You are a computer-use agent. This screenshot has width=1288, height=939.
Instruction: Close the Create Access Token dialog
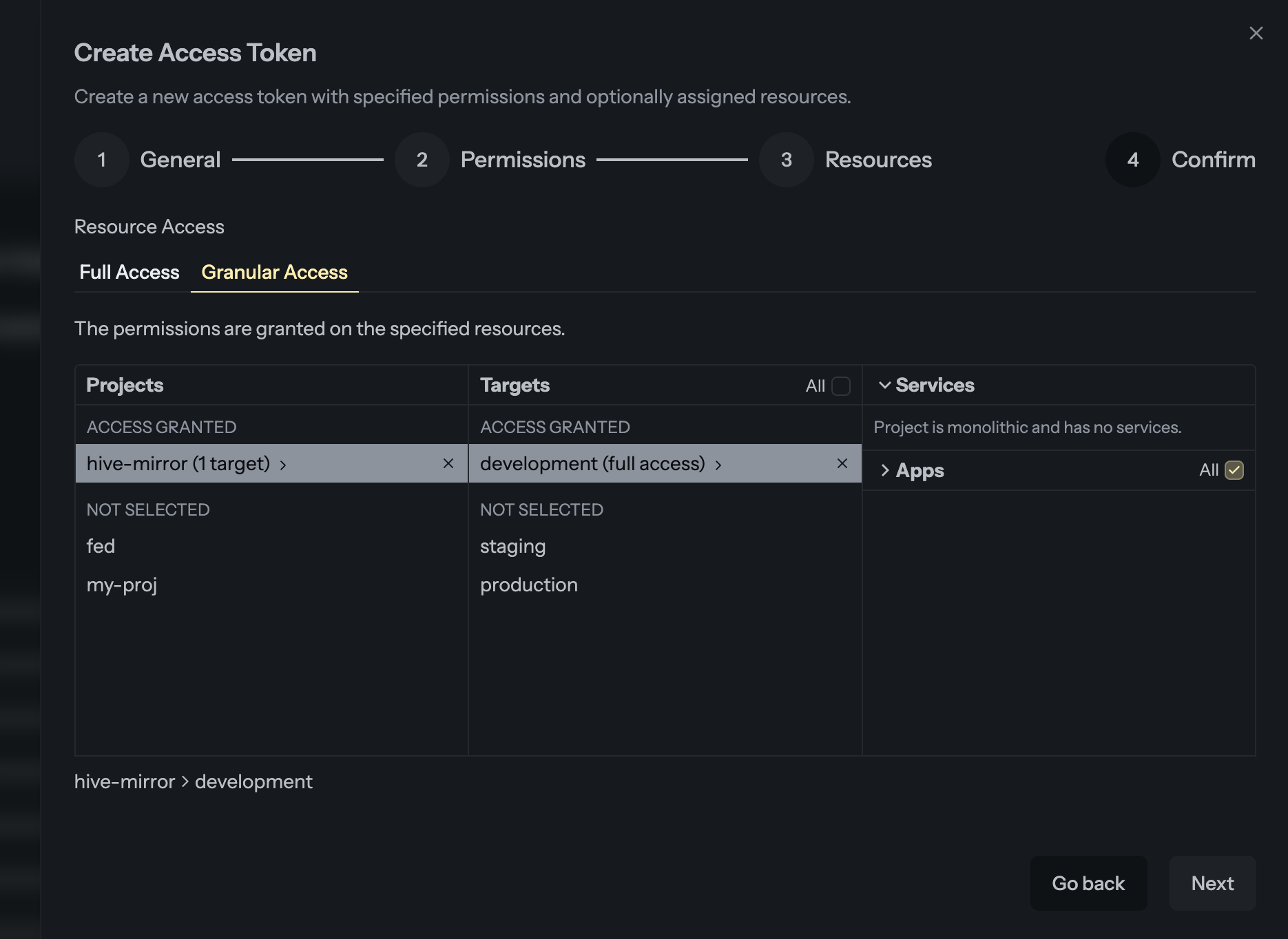click(1256, 32)
